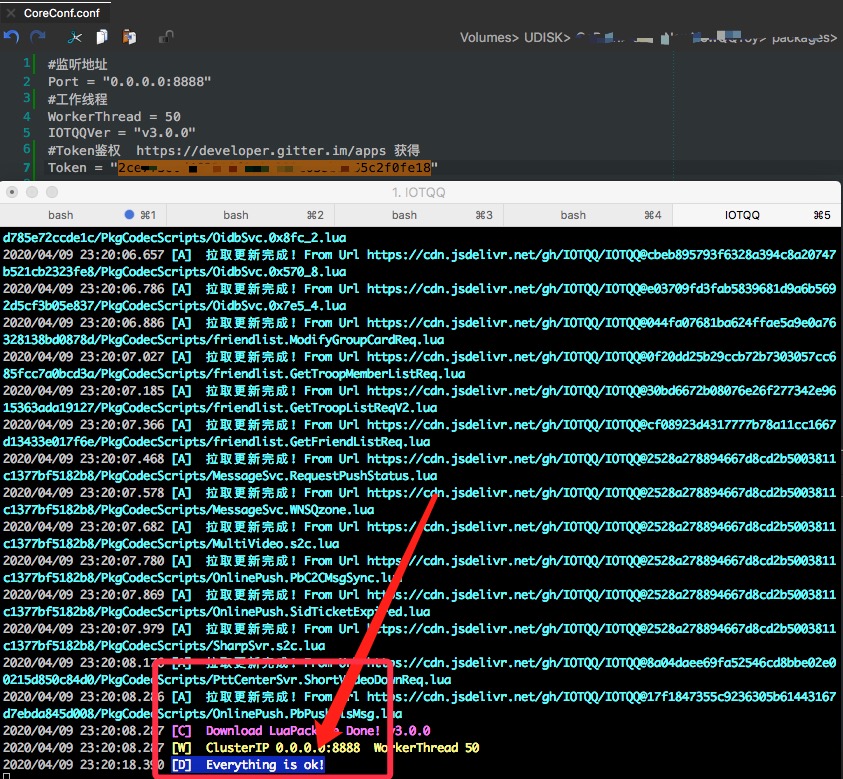The height and width of the screenshot is (779, 843).
Task: Click the friendlist.GetTroopMemberListReq.lua path
Action: tap(339, 374)
